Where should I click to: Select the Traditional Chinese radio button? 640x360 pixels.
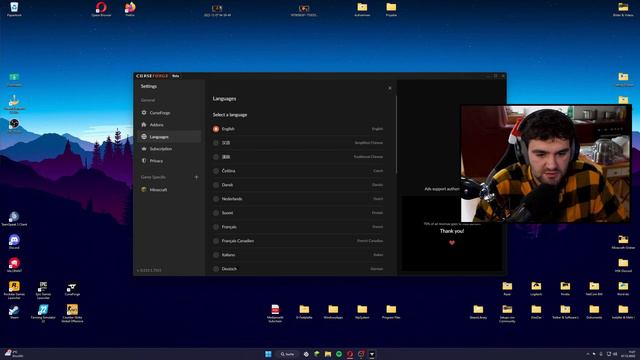[216, 157]
